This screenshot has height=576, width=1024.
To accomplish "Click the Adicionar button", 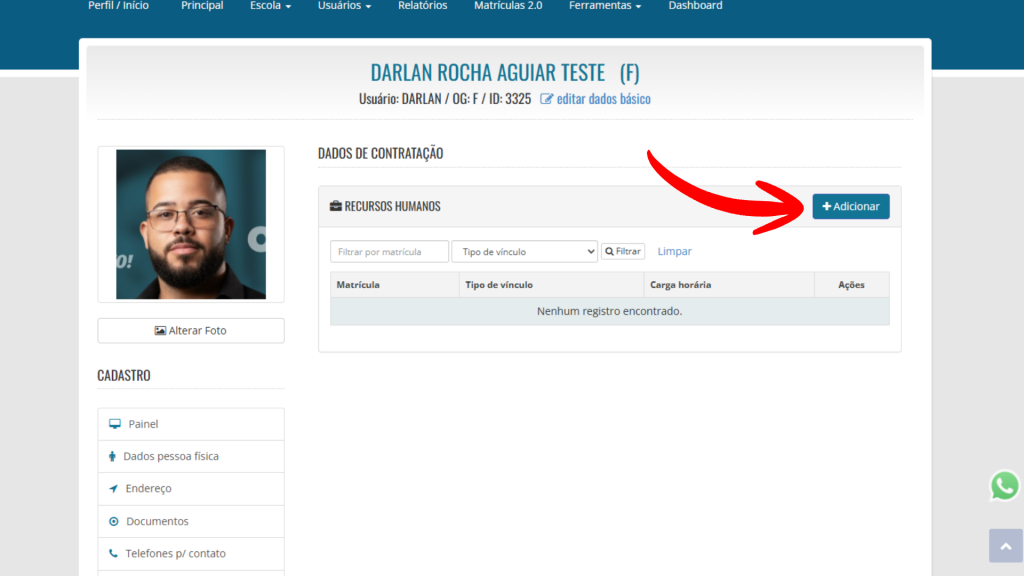I will [x=850, y=206].
